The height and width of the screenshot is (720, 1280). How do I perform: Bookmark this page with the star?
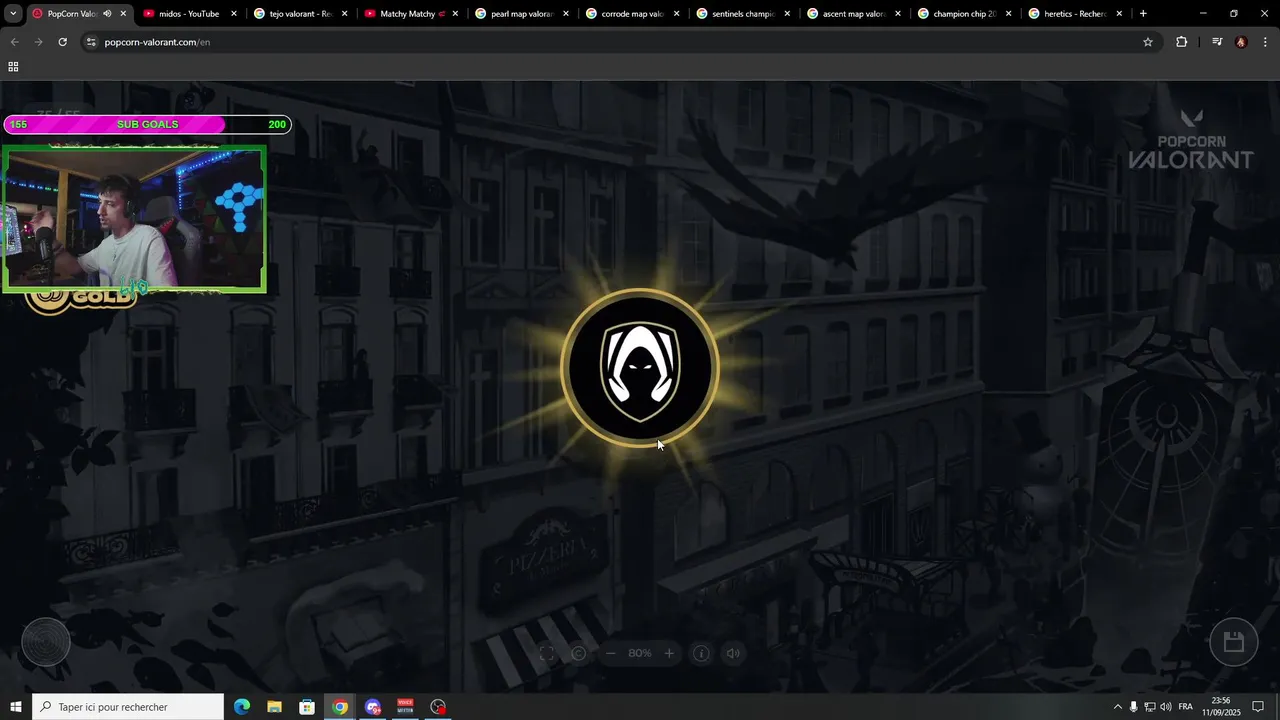1148,42
